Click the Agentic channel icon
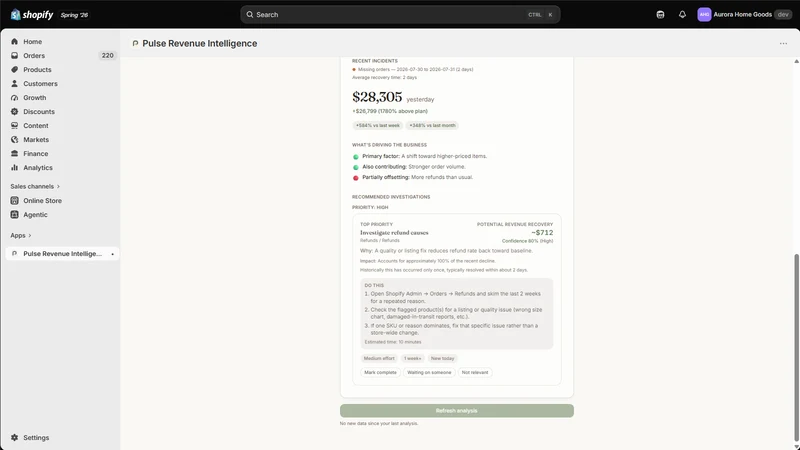800x450 pixels. pyautogui.click(x=14, y=215)
